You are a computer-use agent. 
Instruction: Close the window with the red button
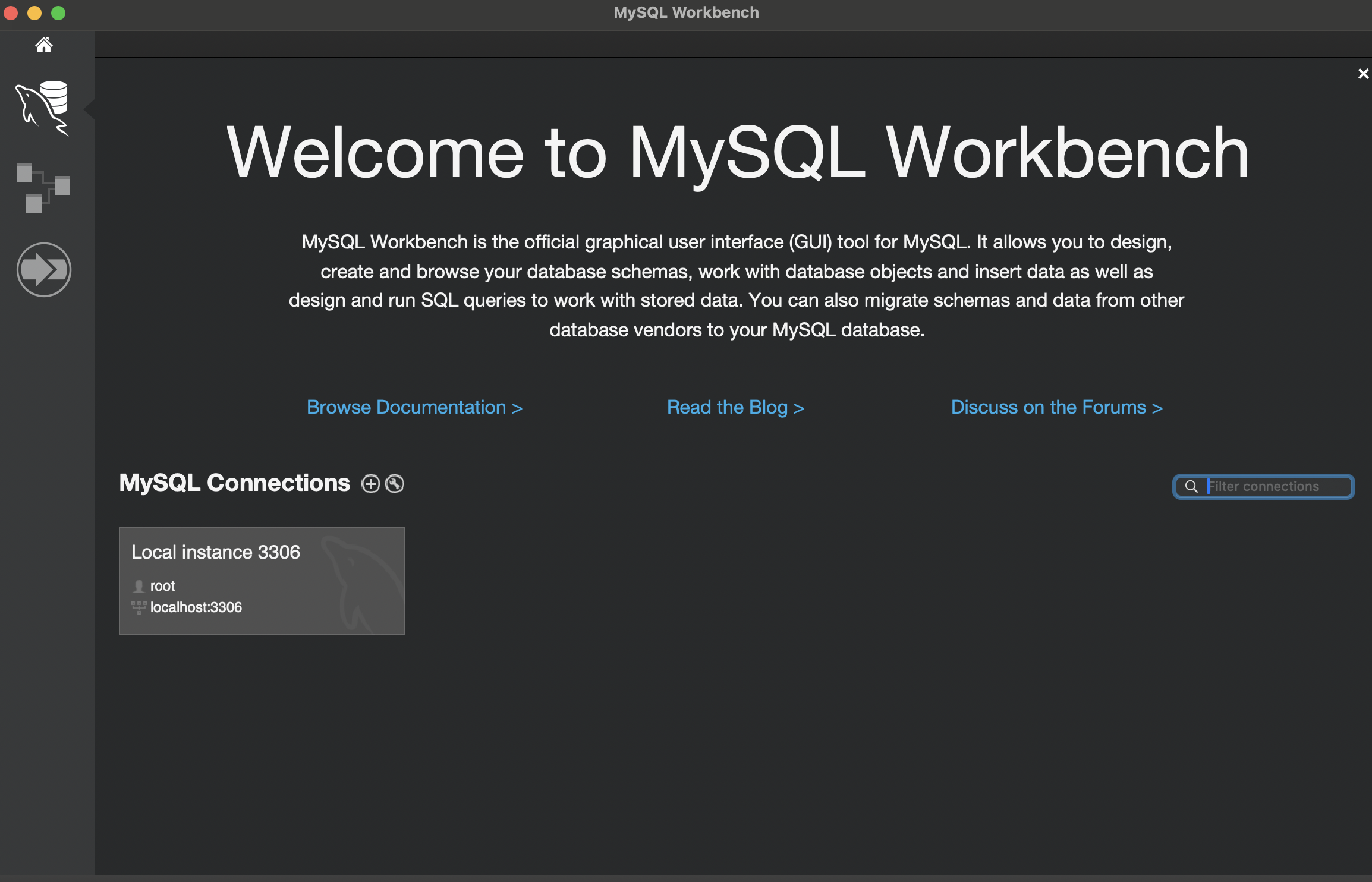(11, 12)
